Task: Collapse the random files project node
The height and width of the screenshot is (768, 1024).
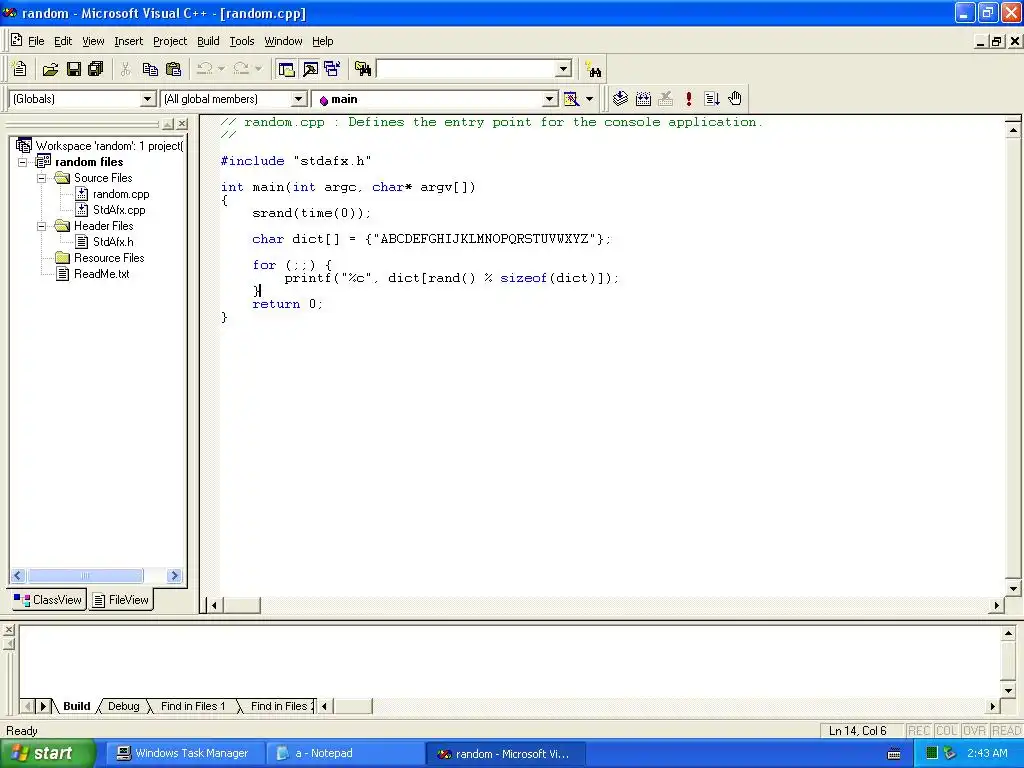Action: 23,162
